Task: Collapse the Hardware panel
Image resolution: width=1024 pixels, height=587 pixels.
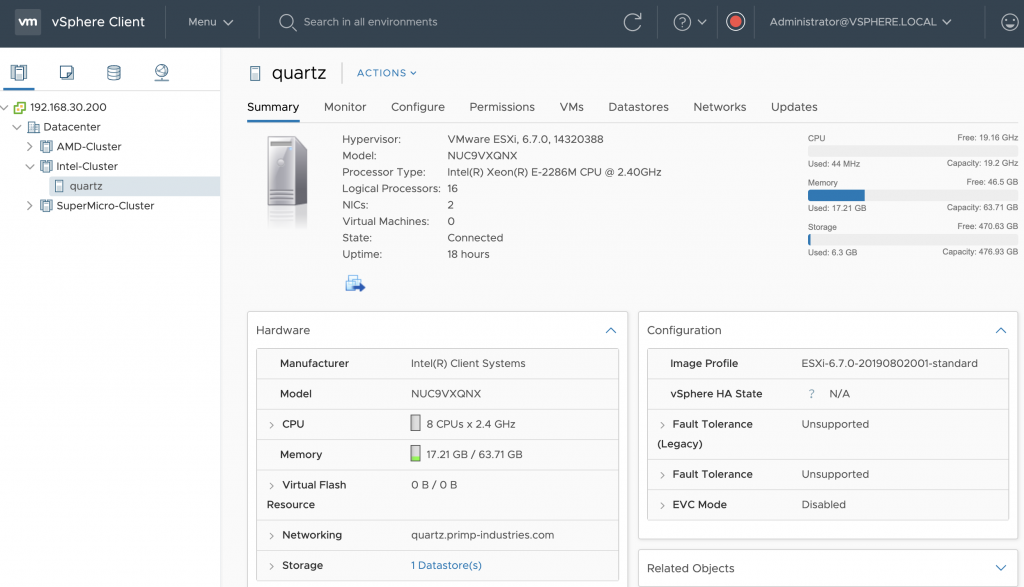Action: point(611,330)
